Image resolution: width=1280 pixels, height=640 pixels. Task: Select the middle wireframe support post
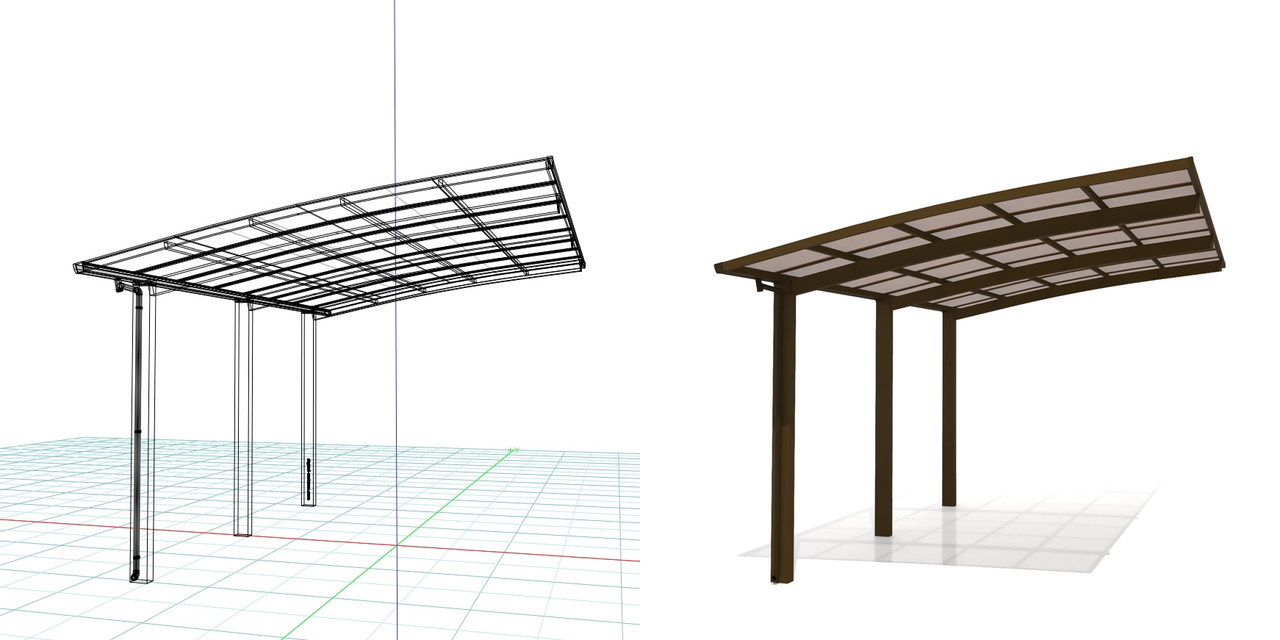click(x=243, y=418)
